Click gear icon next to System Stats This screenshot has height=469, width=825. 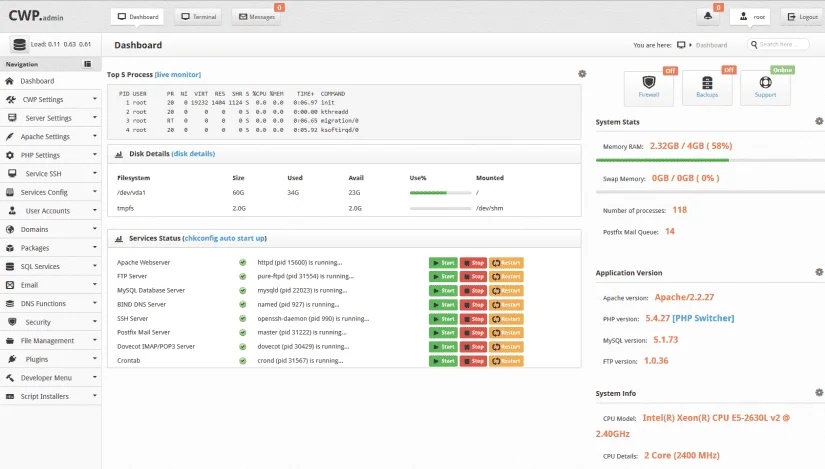819,121
